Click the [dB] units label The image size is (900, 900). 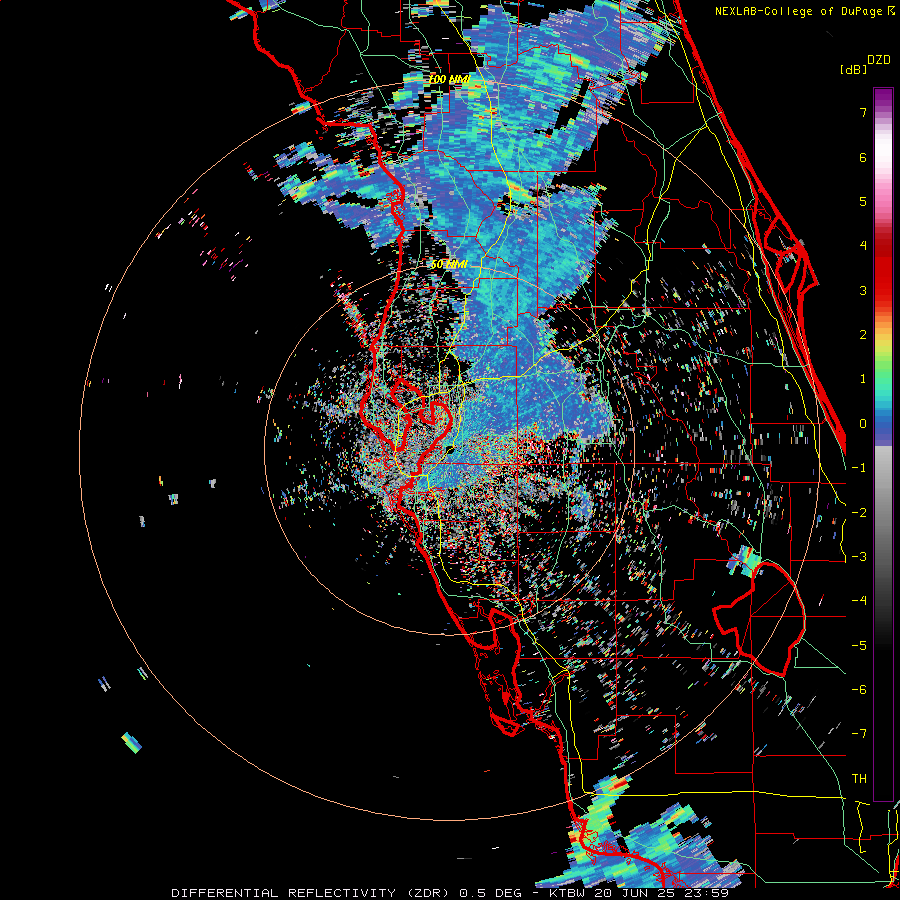pos(853,69)
